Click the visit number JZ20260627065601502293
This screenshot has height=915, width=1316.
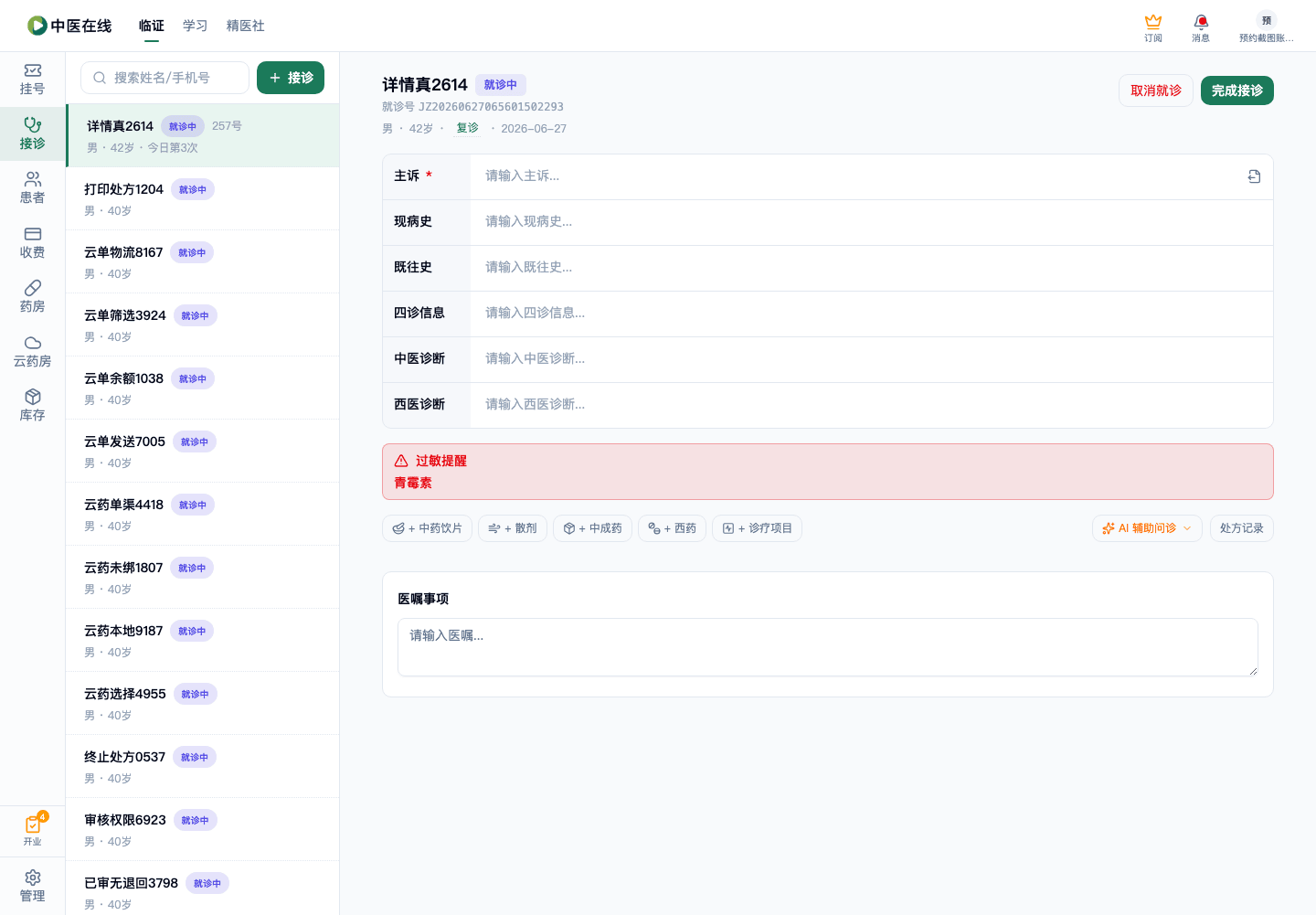coord(492,107)
